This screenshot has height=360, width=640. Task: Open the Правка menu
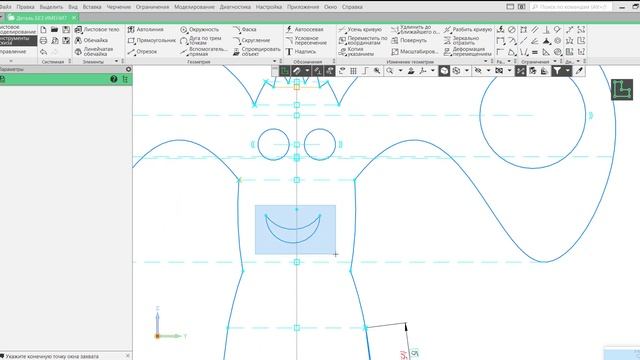(25, 7)
